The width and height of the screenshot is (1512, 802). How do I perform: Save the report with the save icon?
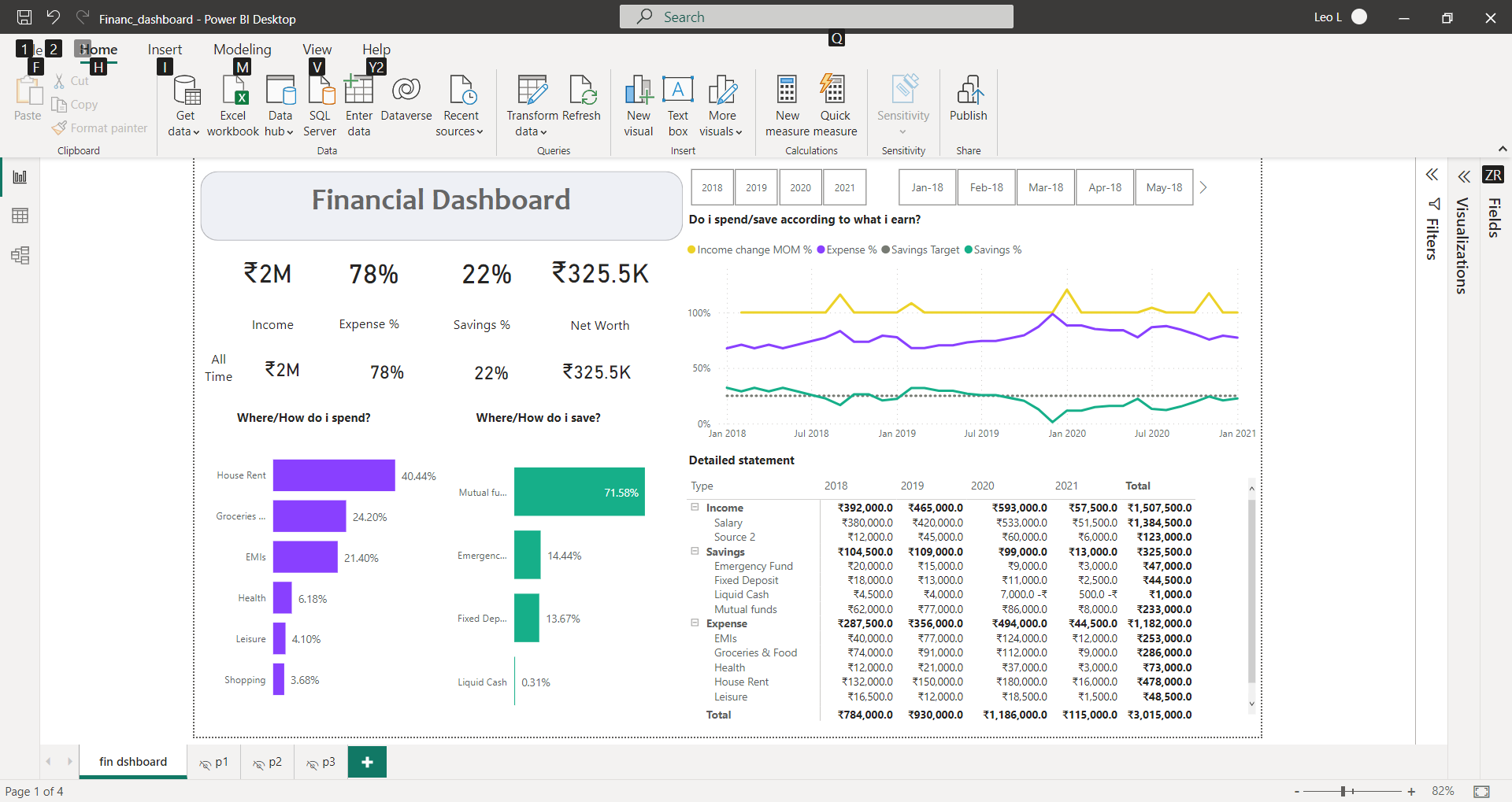[x=24, y=17]
